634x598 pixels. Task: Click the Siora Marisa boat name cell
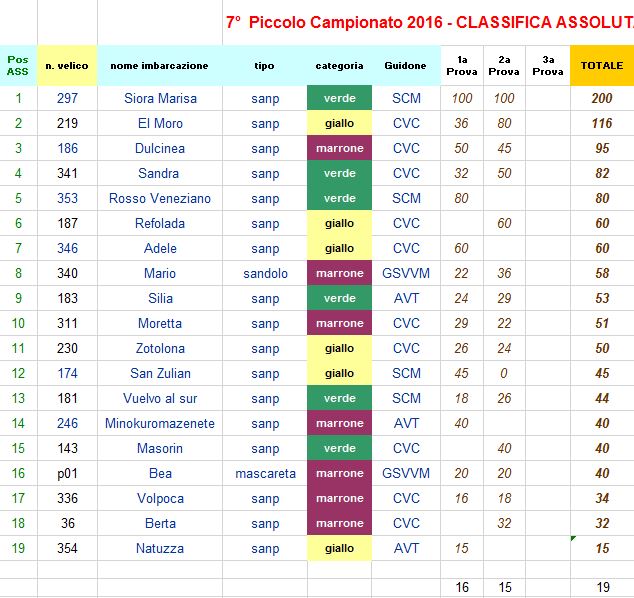click(x=160, y=98)
